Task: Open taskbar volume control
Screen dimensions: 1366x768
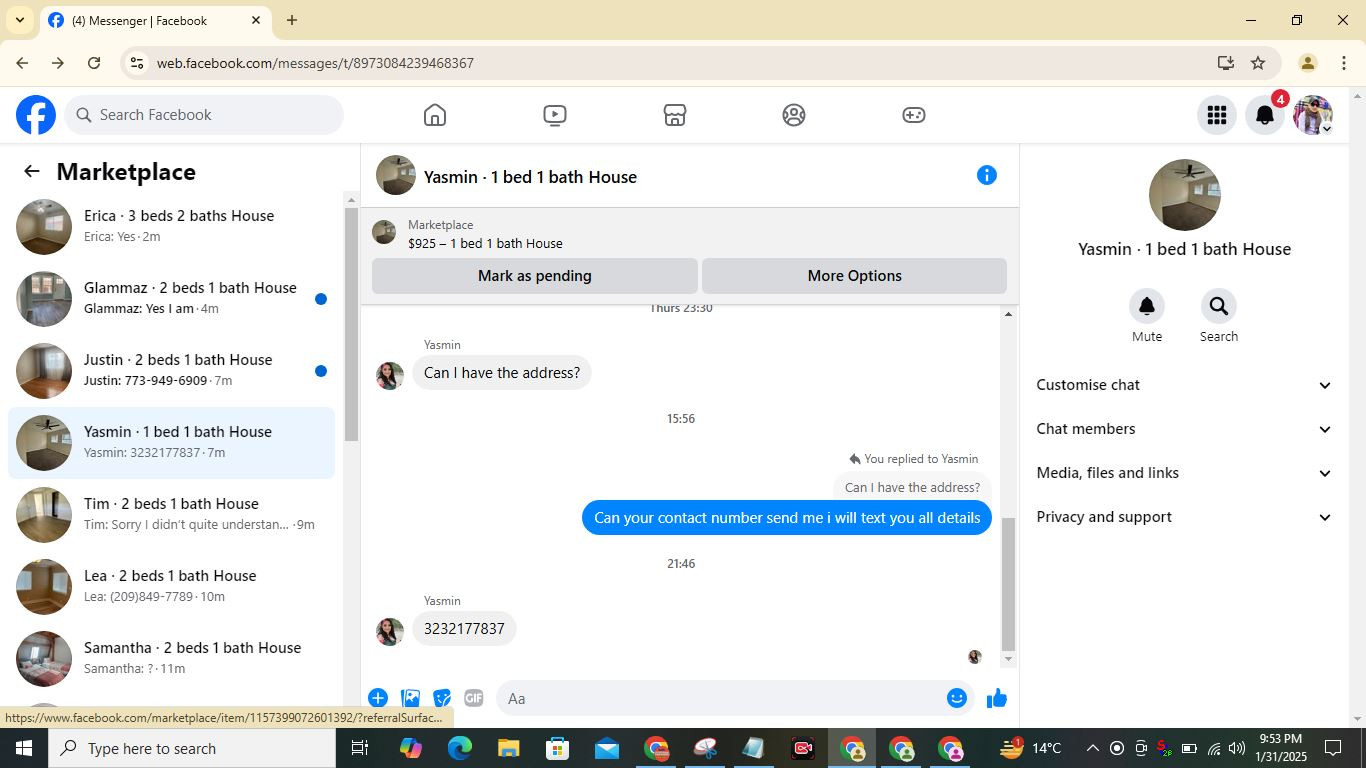Action: (x=1237, y=748)
